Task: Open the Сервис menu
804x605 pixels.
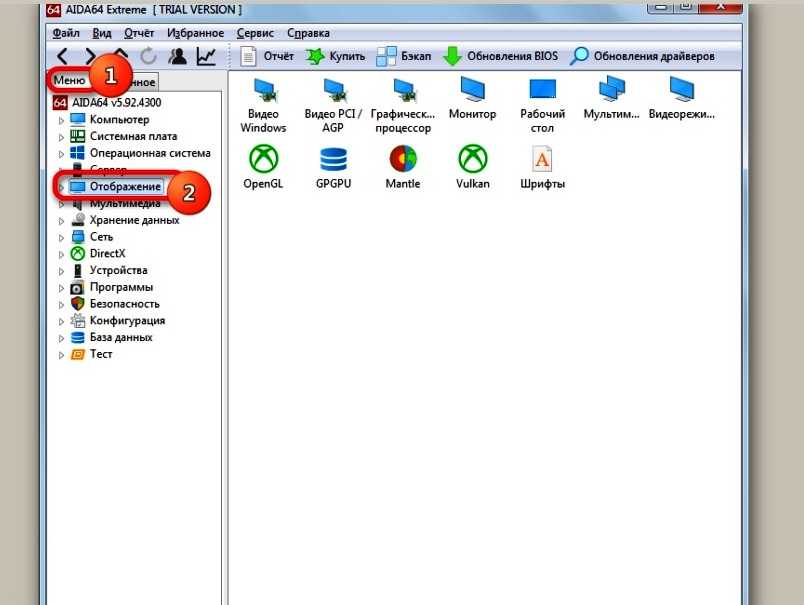Action: (x=255, y=33)
